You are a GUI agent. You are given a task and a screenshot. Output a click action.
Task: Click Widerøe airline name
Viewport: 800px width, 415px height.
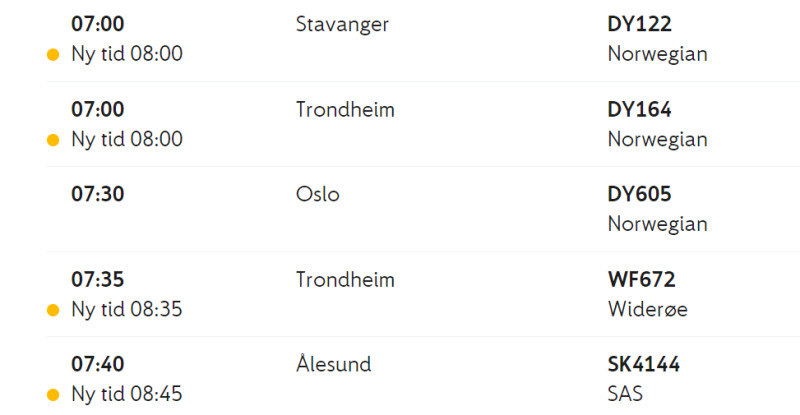point(647,309)
